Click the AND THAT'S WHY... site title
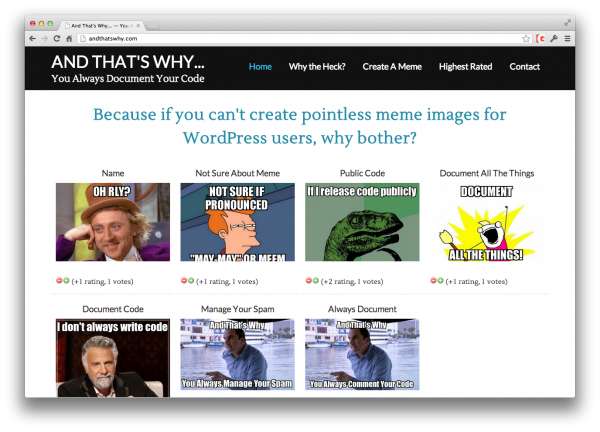The width and height of the screenshot is (600, 432). tap(128, 62)
